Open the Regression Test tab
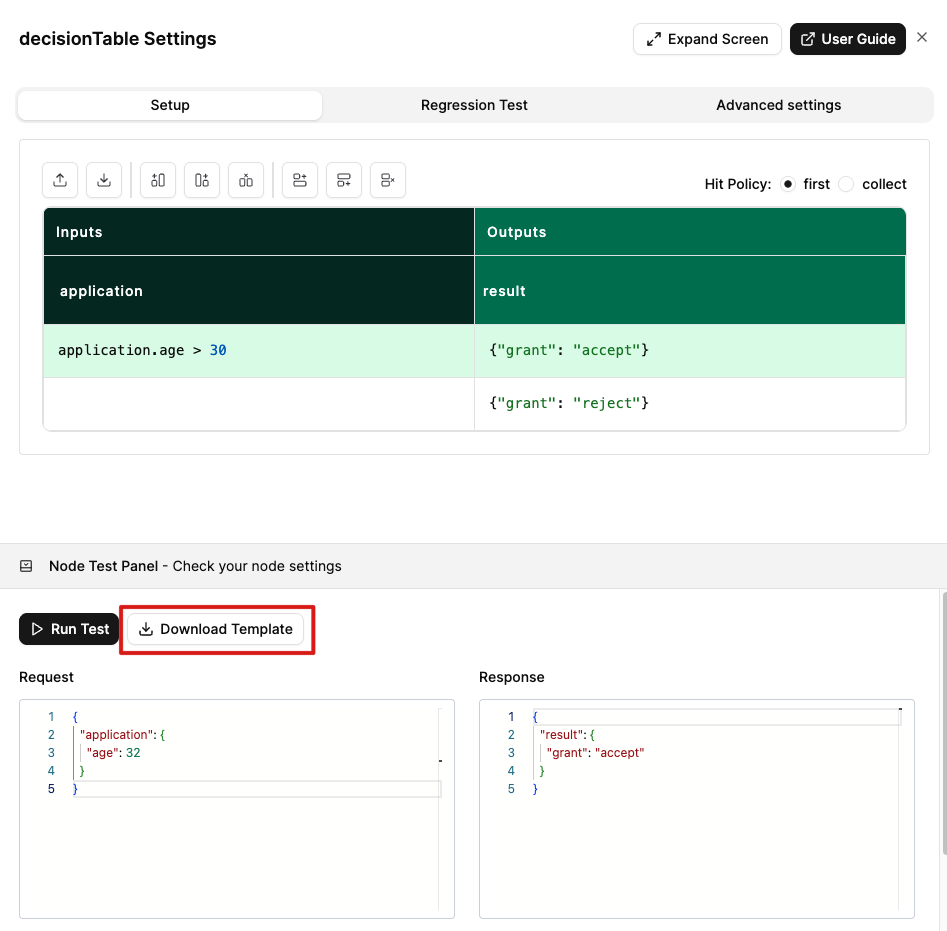The image size is (947, 931). coord(474,105)
